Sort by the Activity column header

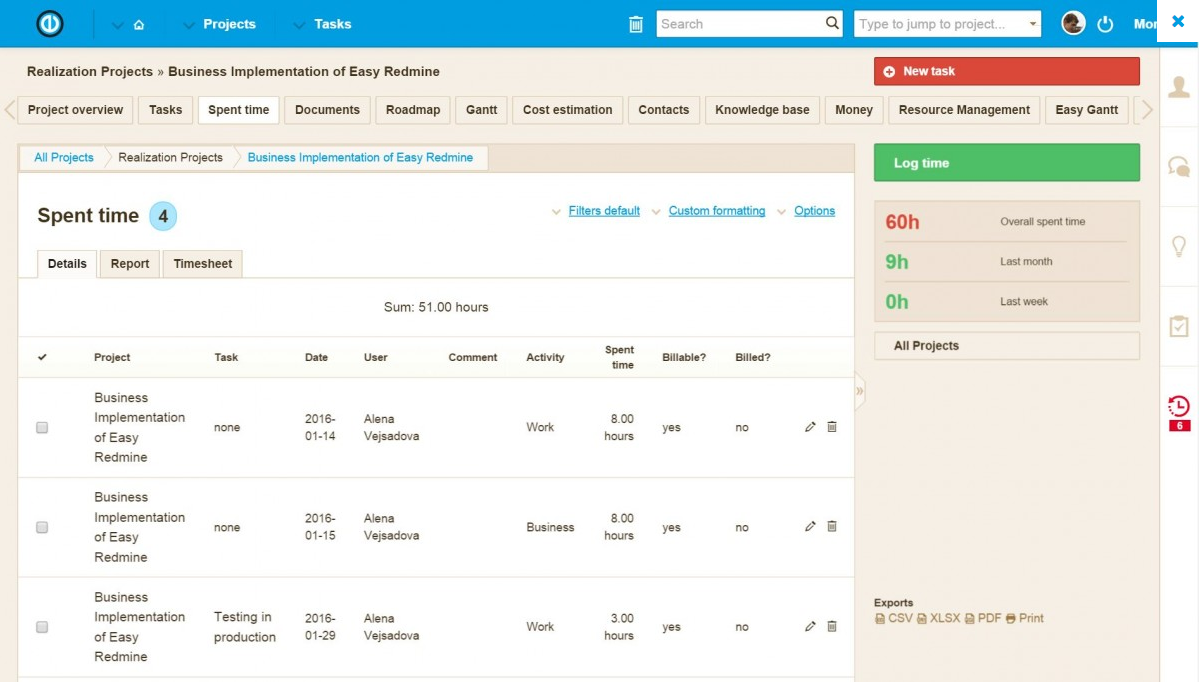pyautogui.click(x=545, y=357)
